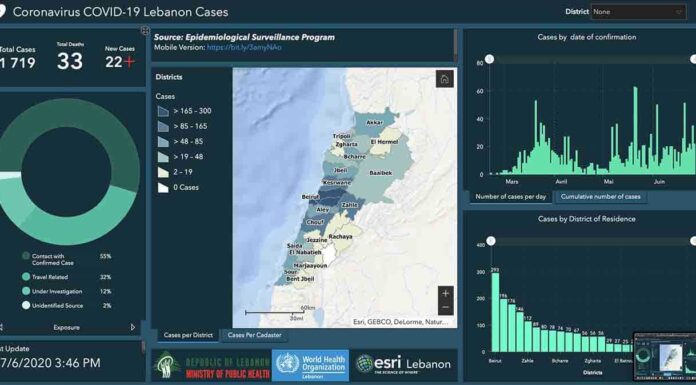Click the Ministry of Public Health logo
This screenshot has height=385, width=696.
(211, 366)
